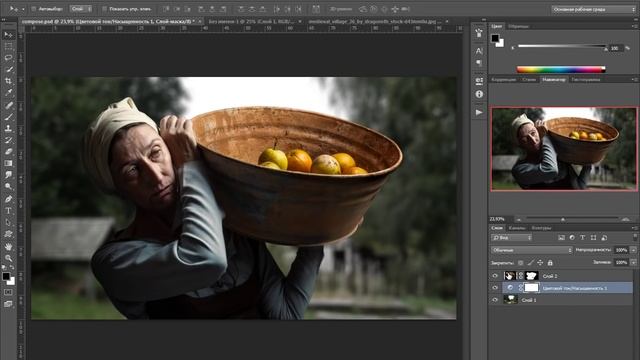This screenshot has width=640, height=360.
Task: Filter layers by adjustment layers icon
Action: [x=572, y=238]
